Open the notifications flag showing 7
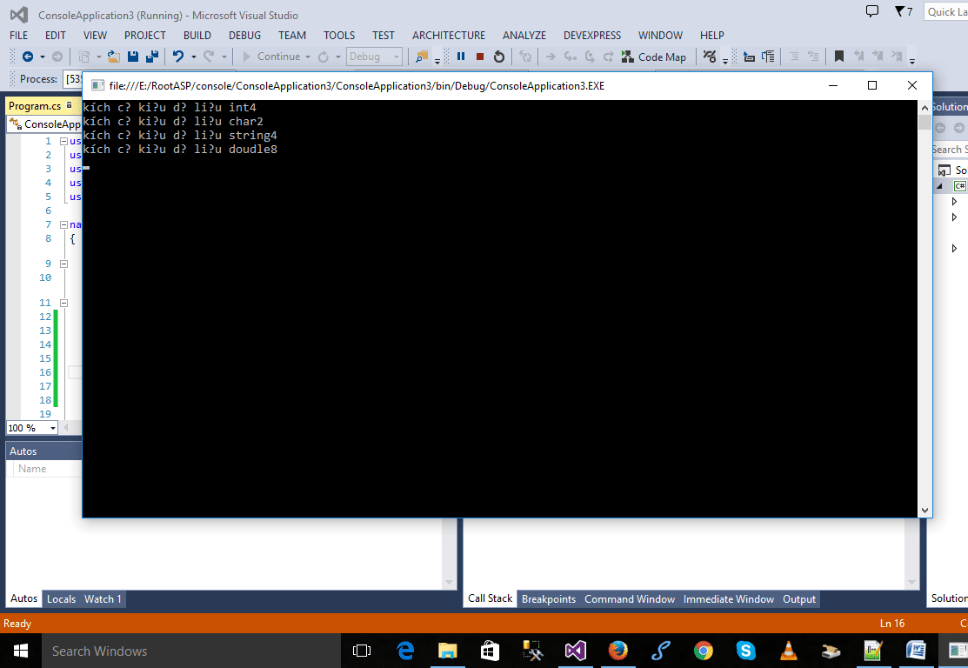 coord(903,11)
